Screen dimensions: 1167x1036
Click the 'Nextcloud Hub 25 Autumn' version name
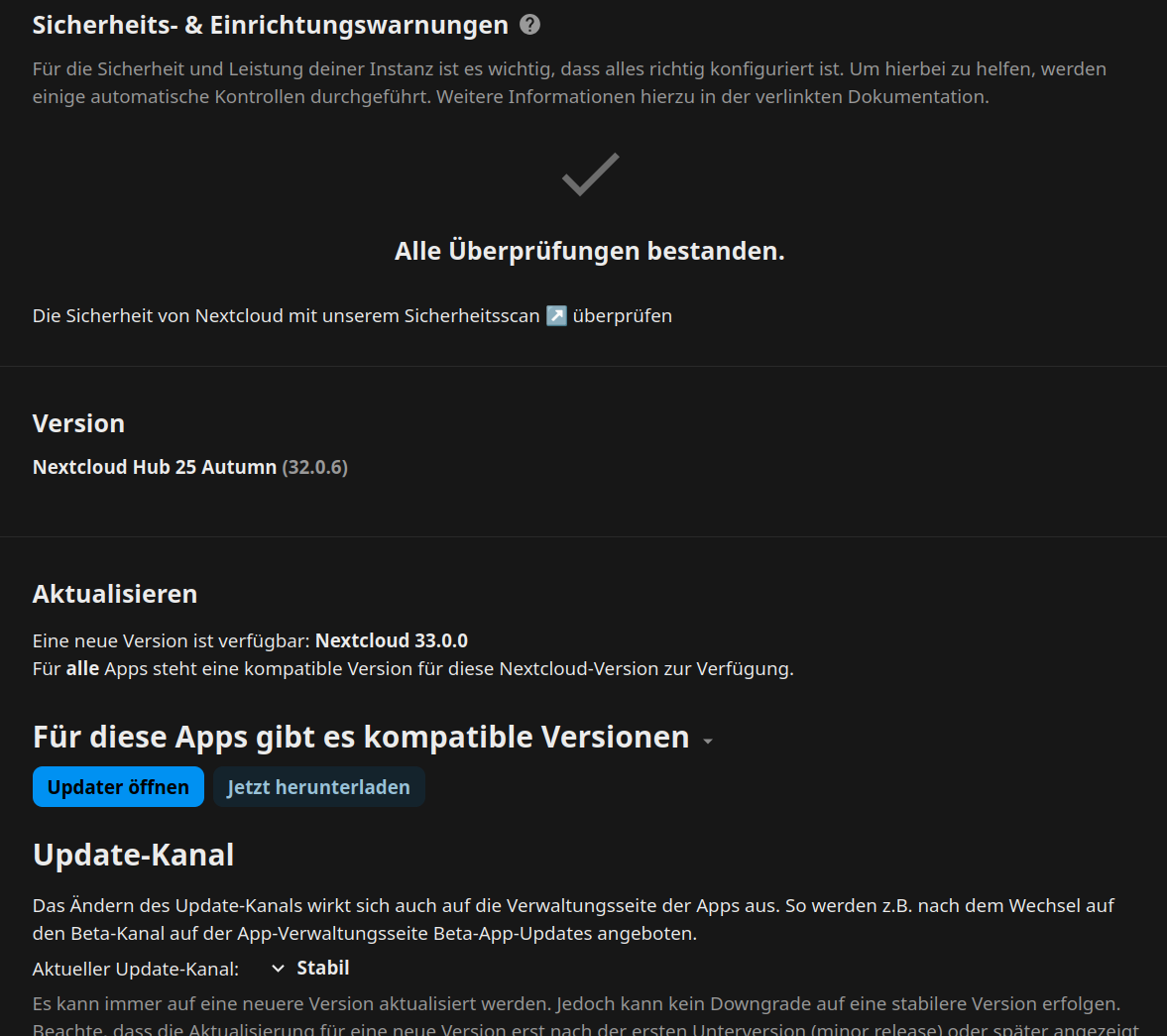click(155, 467)
